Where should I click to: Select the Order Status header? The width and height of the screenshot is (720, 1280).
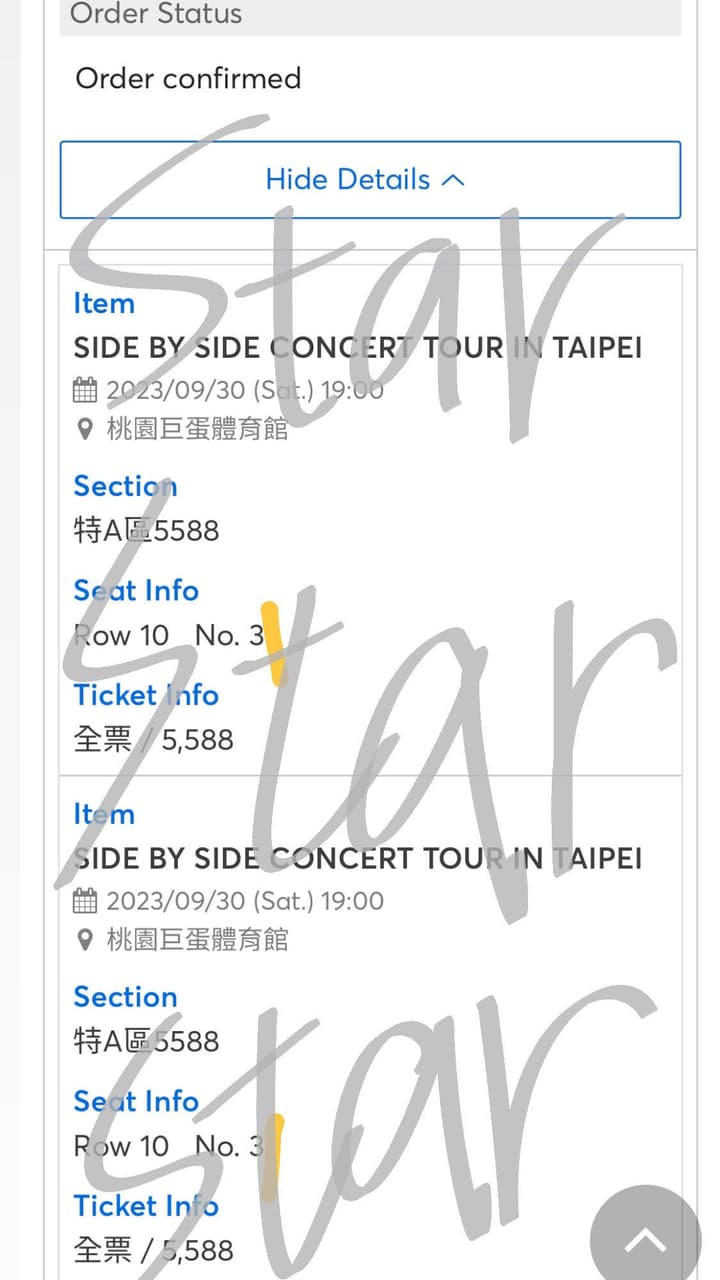156,15
